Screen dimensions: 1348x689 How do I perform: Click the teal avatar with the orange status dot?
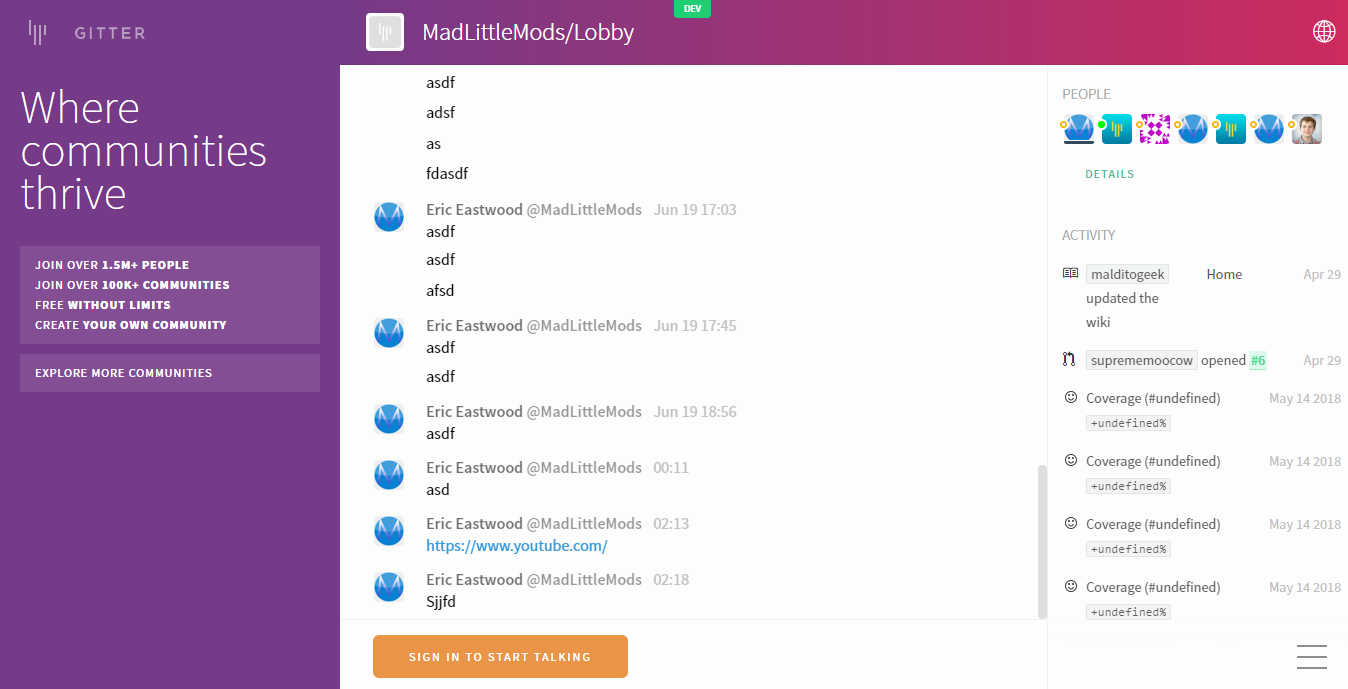(x=1231, y=128)
